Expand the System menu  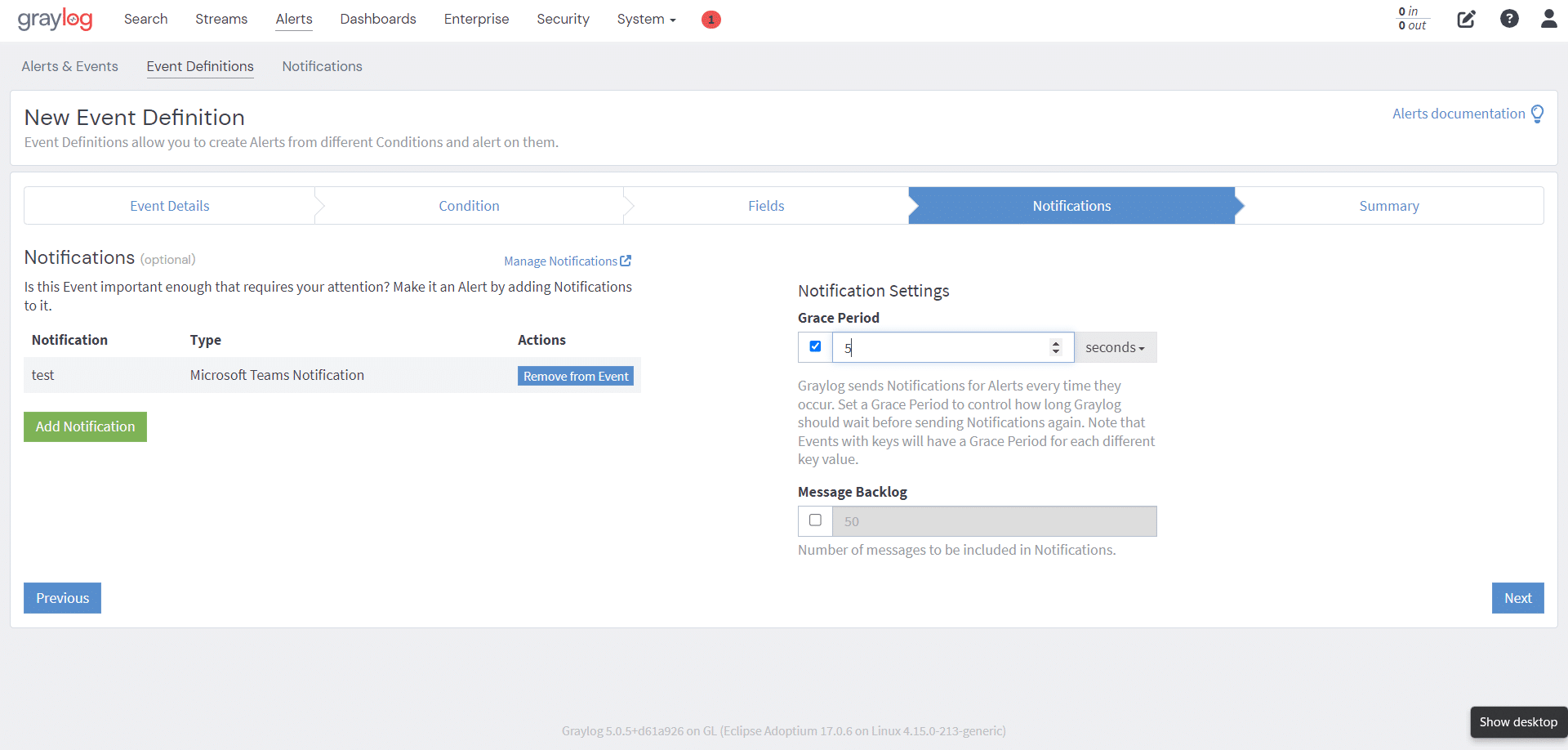[x=646, y=19]
